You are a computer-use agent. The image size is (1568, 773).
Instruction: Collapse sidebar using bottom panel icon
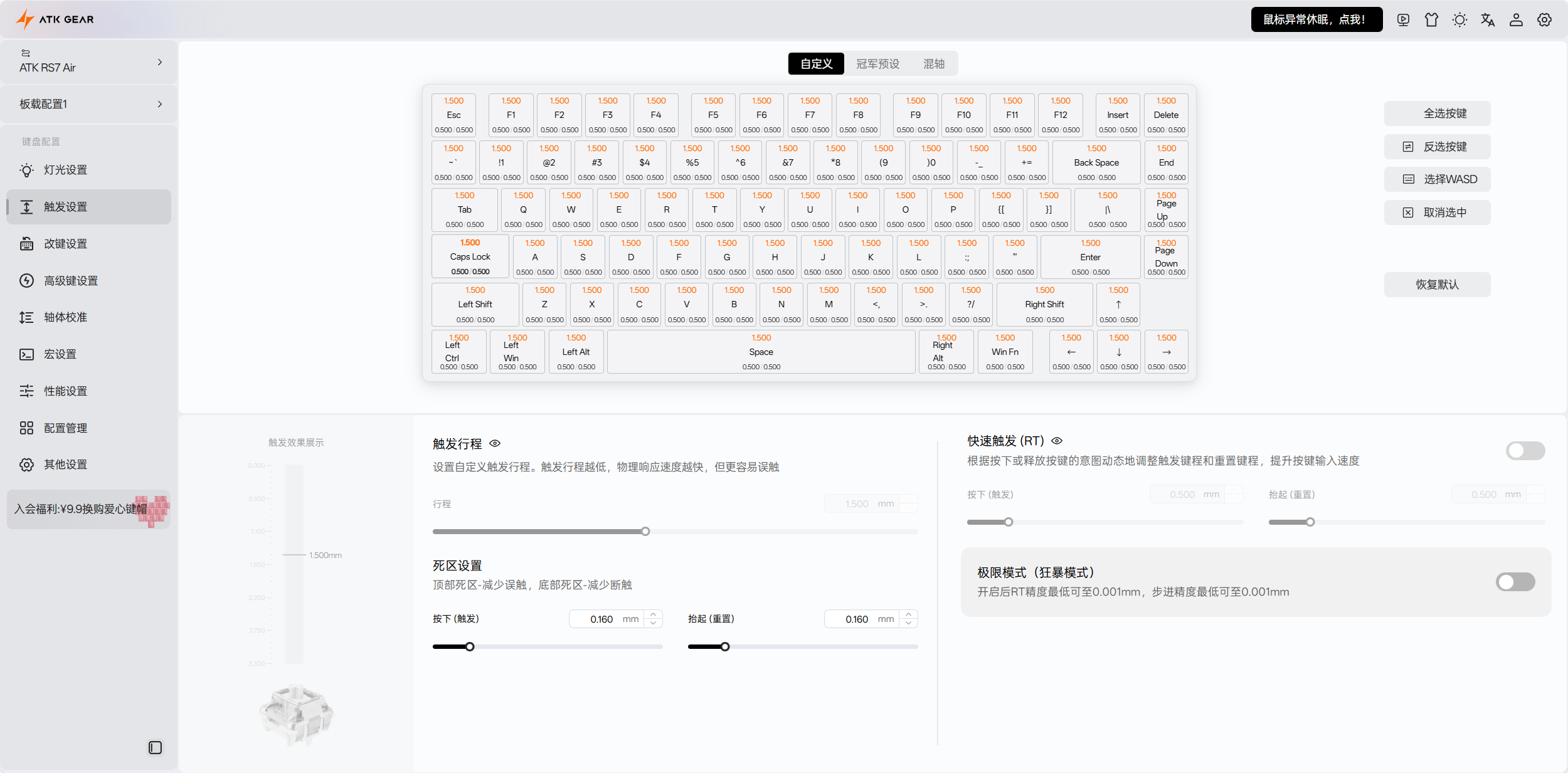pos(155,747)
